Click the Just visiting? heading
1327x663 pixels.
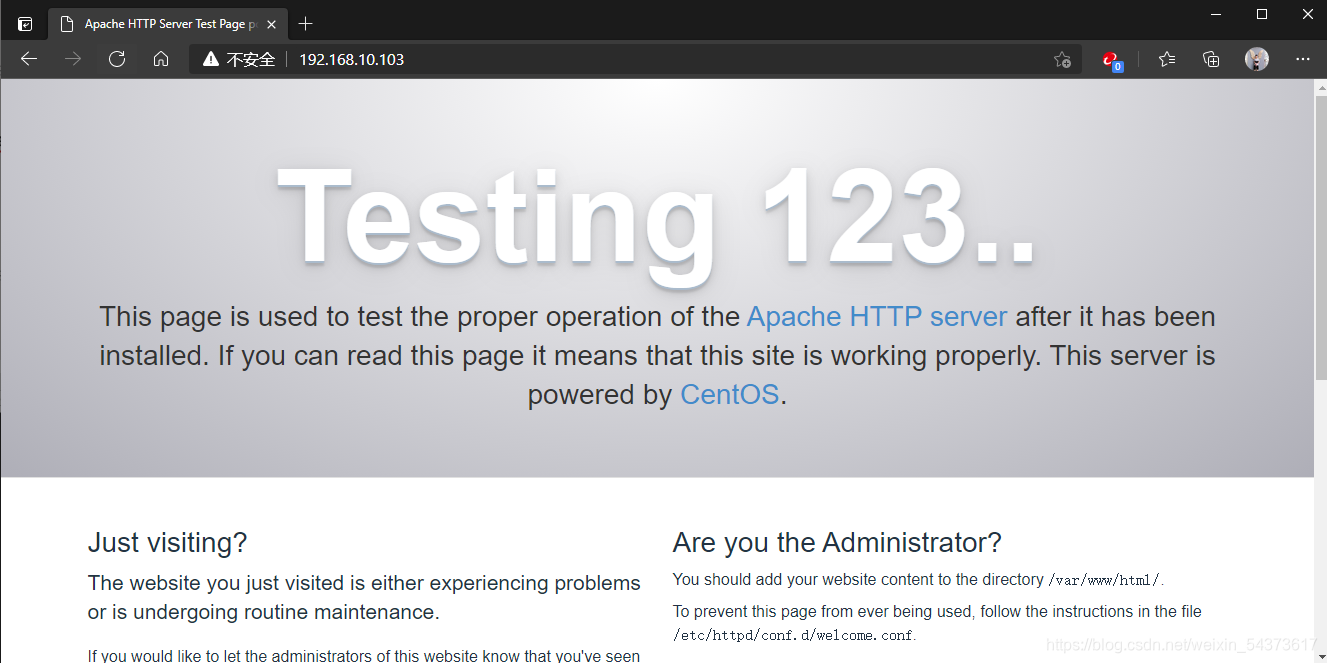click(x=167, y=543)
